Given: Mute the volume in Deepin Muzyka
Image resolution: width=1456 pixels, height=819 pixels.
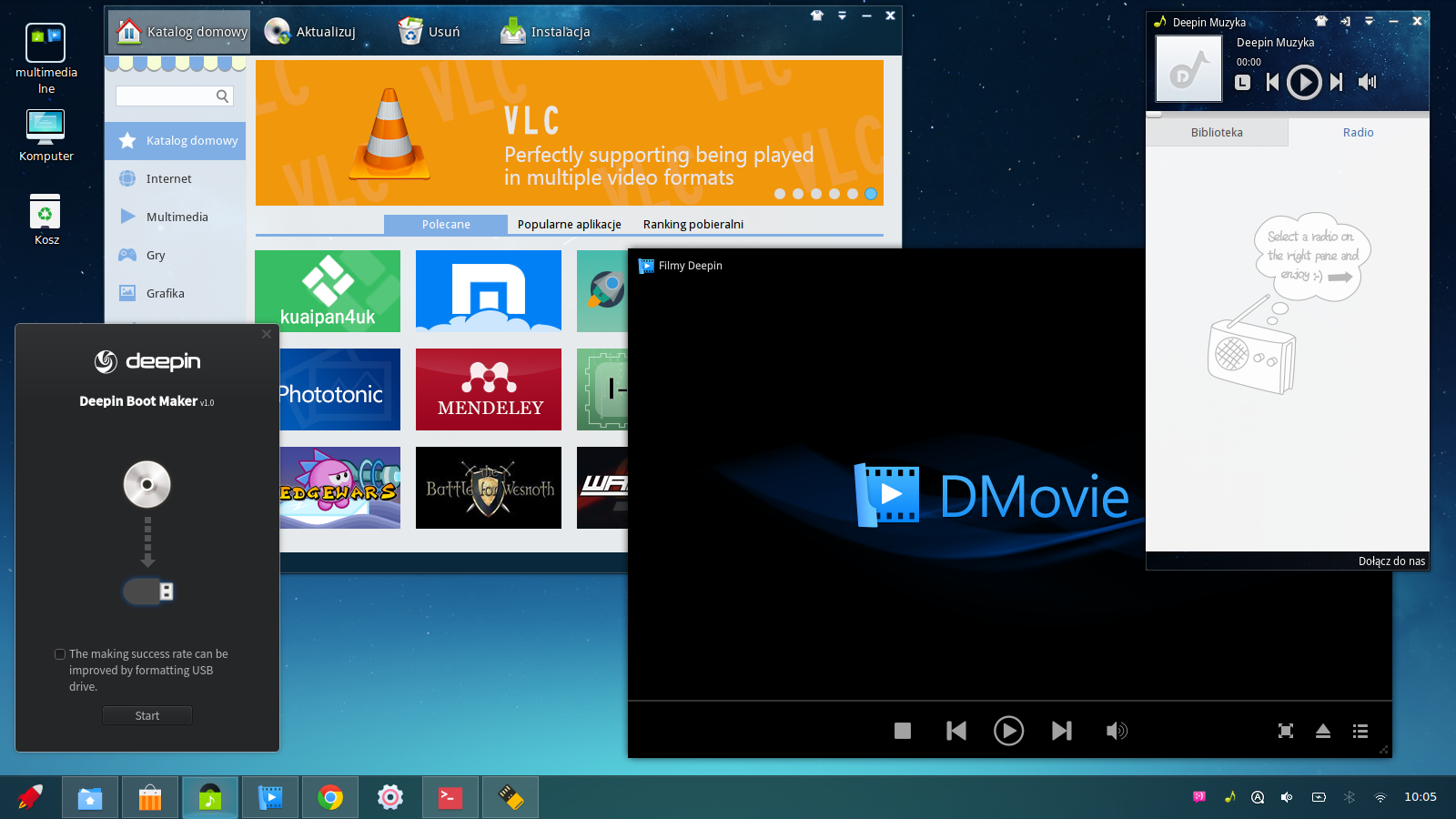Looking at the screenshot, I should click(x=1367, y=82).
